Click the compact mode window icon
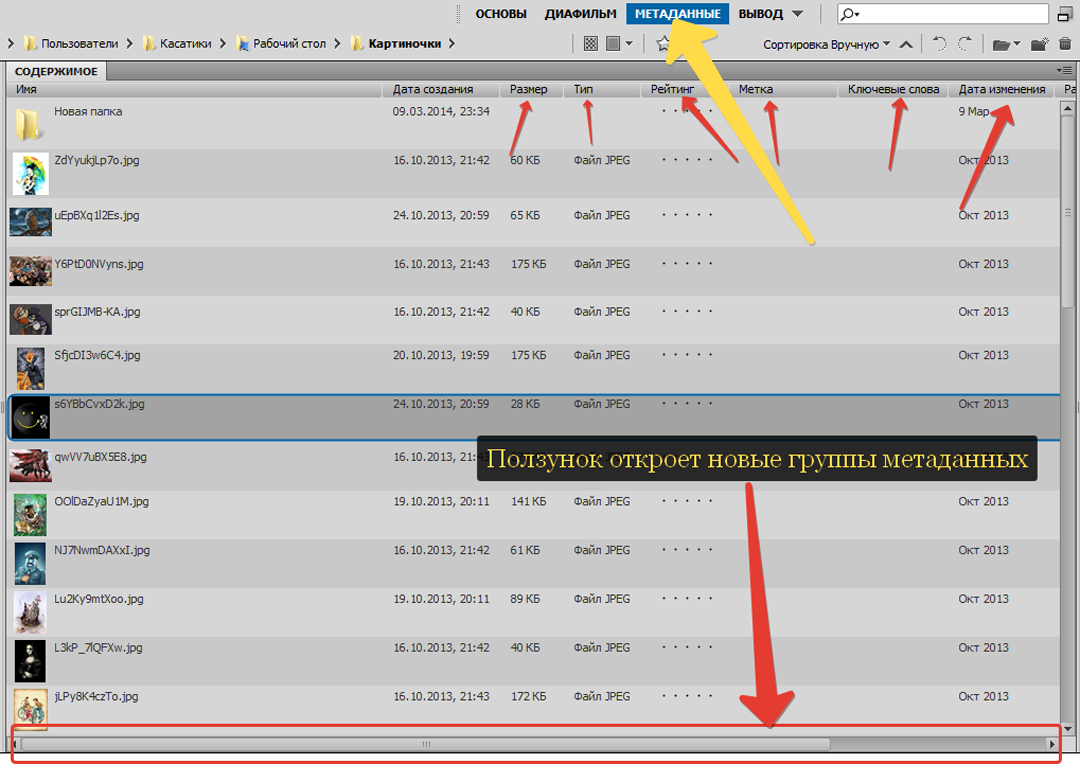 point(1065,14)
